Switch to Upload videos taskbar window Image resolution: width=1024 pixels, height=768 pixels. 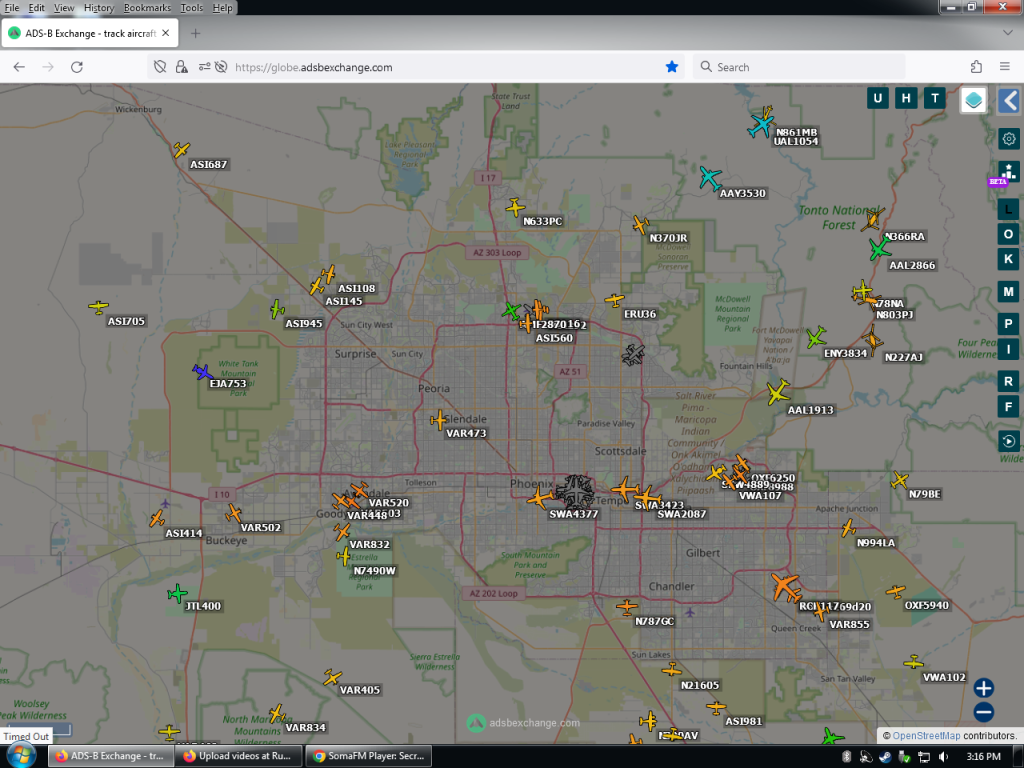pos(239,756)
